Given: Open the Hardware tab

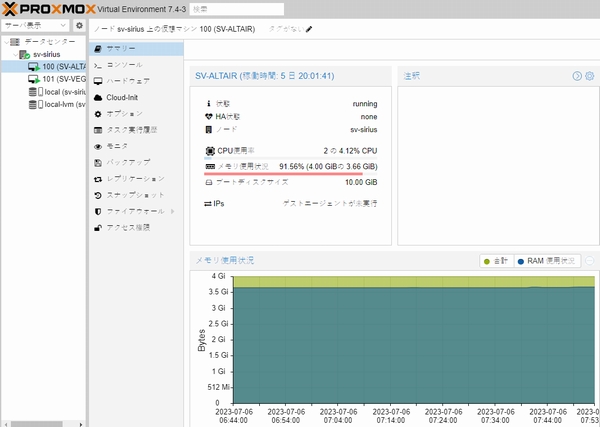Looking at the screenshot, I should (x=136, y=81).
